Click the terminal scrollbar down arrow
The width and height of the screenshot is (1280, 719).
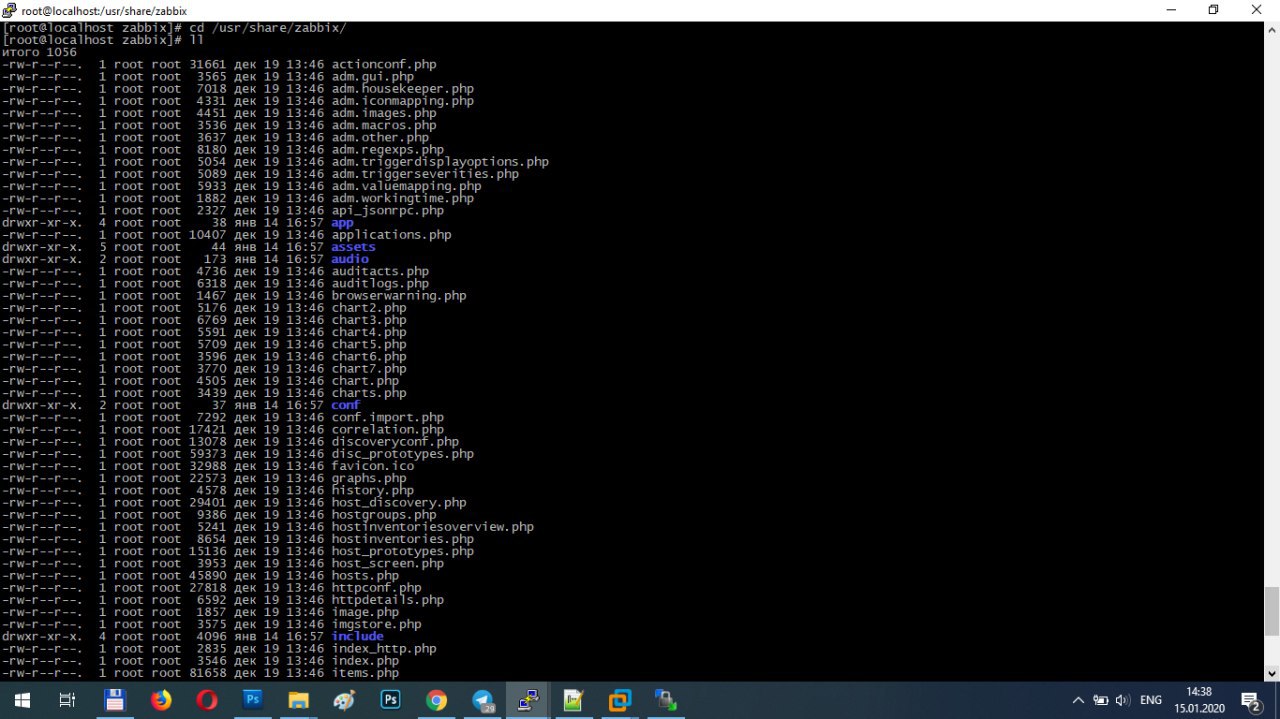[x=1271, y=673]
